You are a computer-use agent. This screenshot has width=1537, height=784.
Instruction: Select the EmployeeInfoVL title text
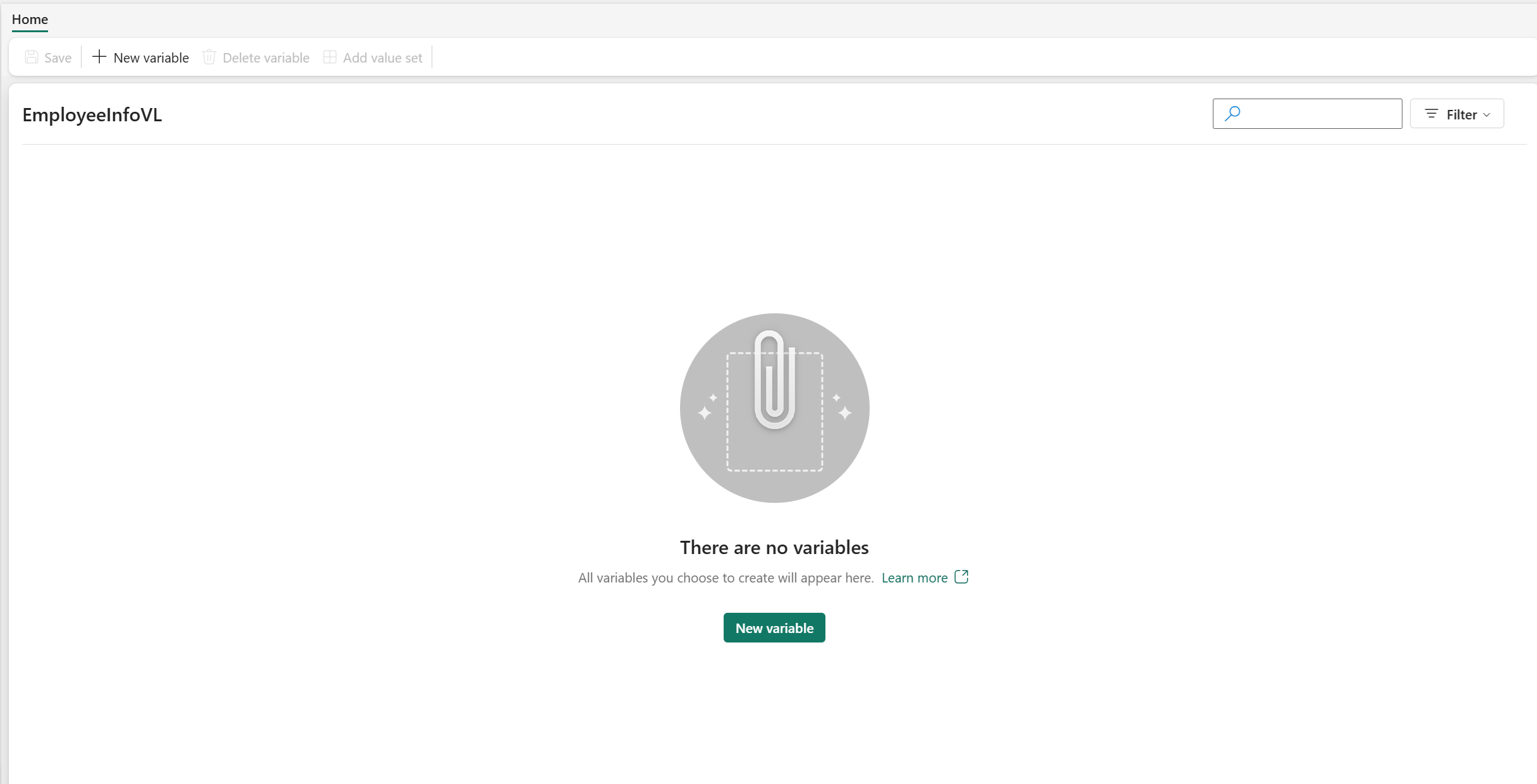coord(92,114)
